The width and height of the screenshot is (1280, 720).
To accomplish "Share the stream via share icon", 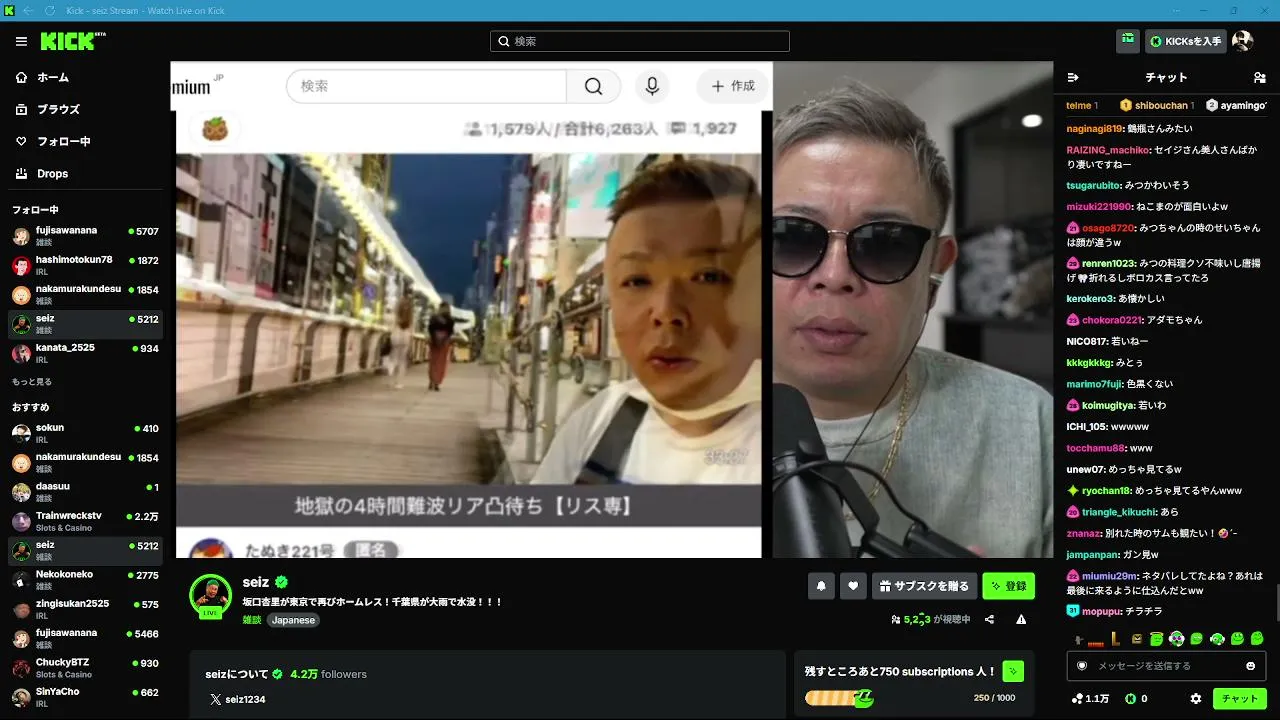I will tap(989, 619).
